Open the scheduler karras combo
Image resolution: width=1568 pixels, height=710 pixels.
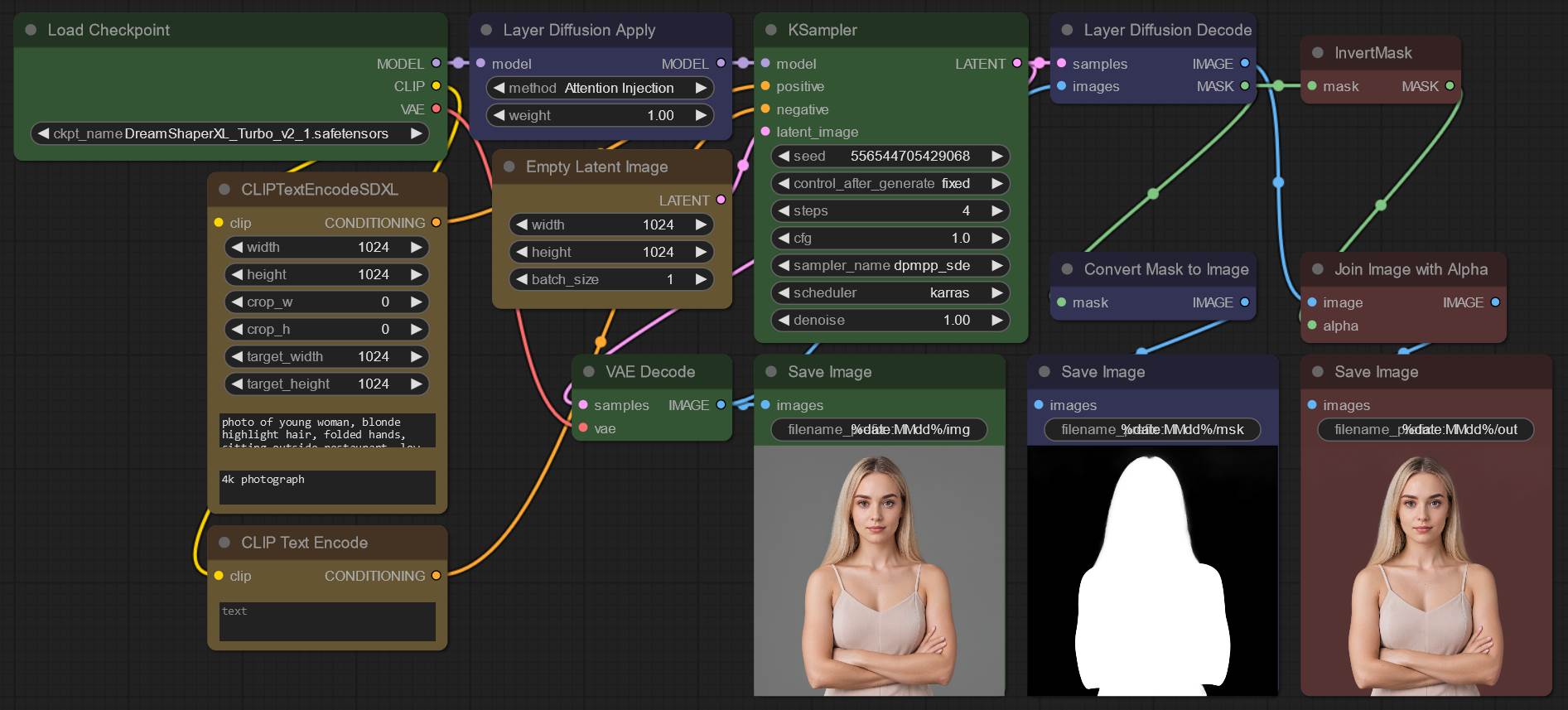click(x=890, y=292)
